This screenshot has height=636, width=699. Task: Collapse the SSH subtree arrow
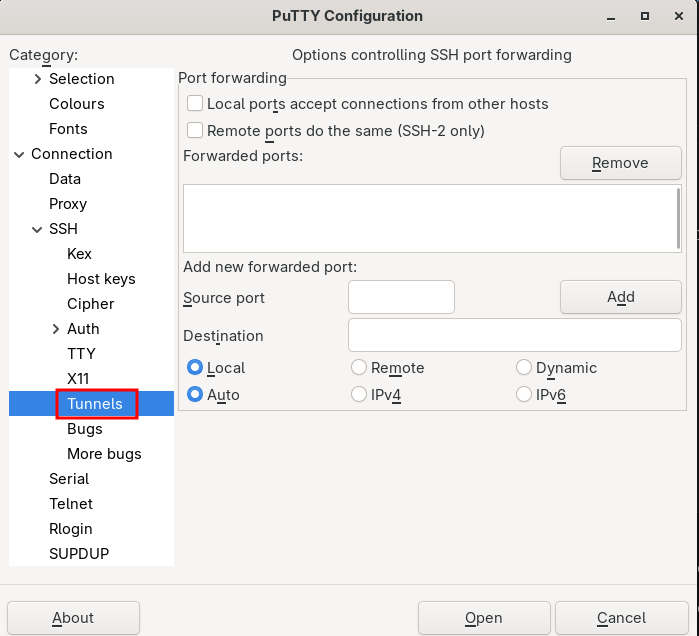click(37, 229)
